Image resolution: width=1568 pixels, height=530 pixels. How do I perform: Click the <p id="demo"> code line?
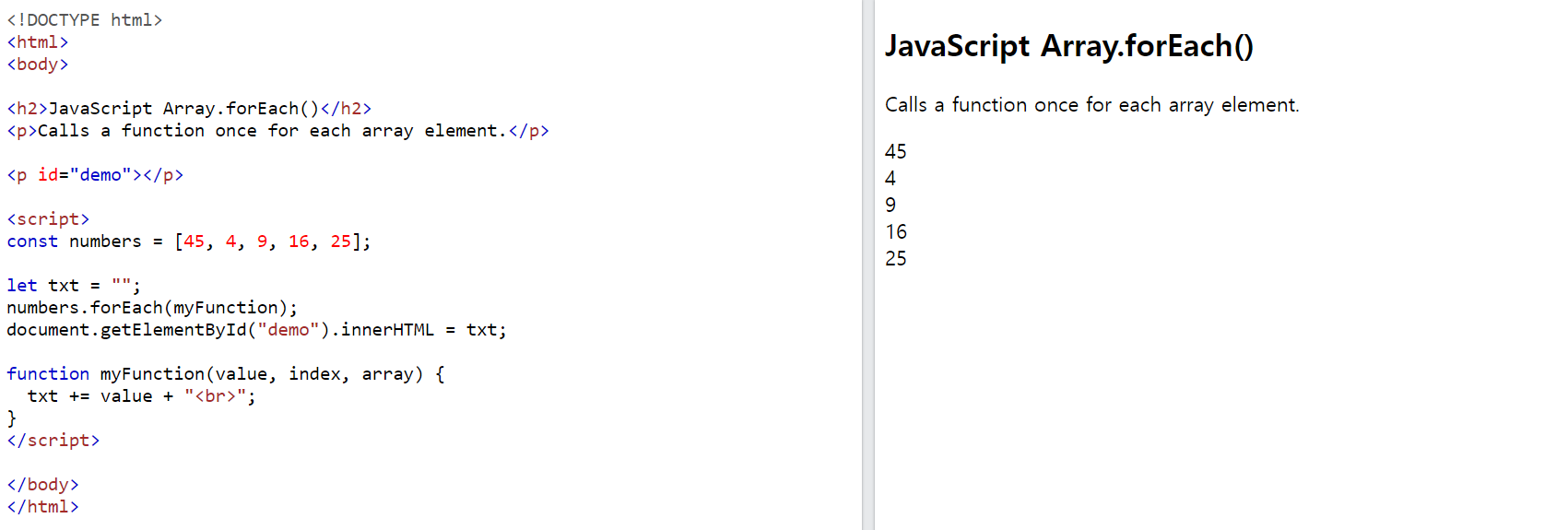[x=95, y=174]
